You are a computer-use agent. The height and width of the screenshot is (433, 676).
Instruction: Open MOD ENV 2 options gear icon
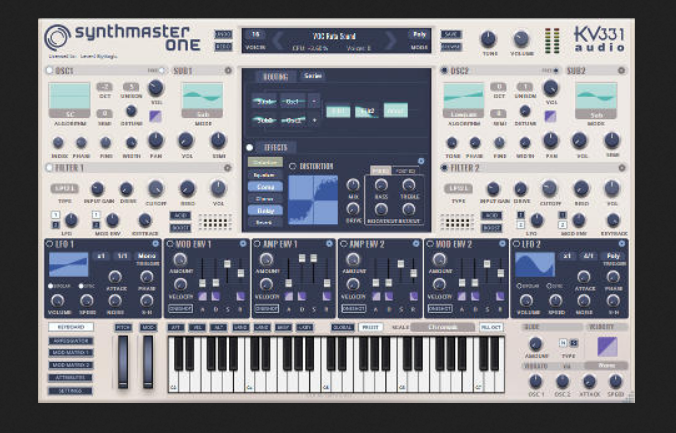click(x=502, y=244)
